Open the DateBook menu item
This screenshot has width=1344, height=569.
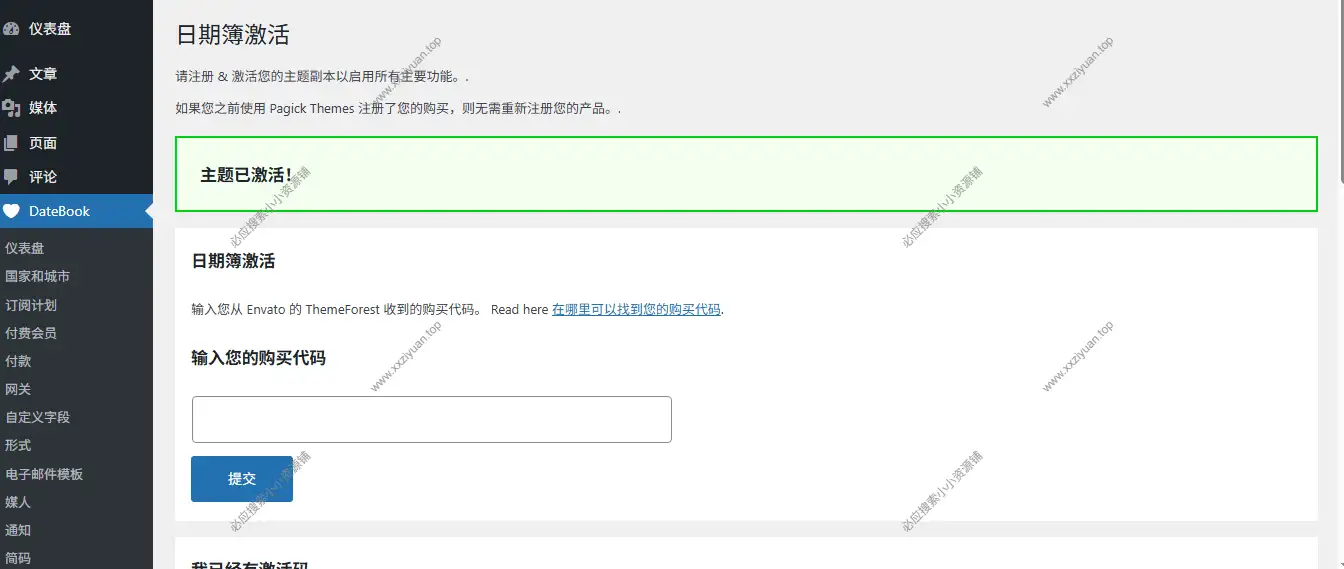click(60, 211)
